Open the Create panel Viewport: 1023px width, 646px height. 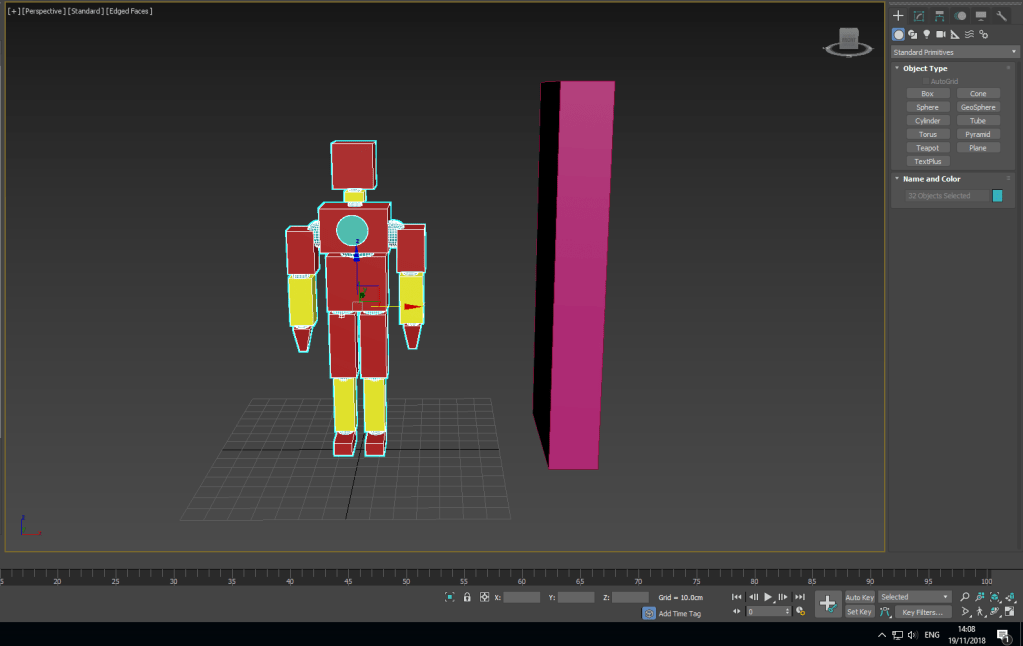[898, 15]
